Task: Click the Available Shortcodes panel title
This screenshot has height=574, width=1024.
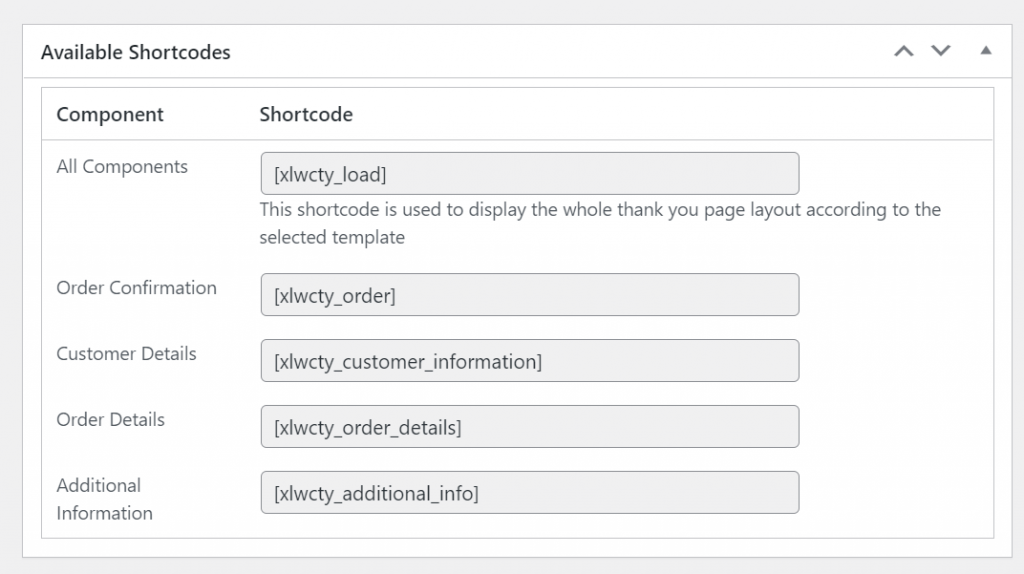Action: coord(136,52)
